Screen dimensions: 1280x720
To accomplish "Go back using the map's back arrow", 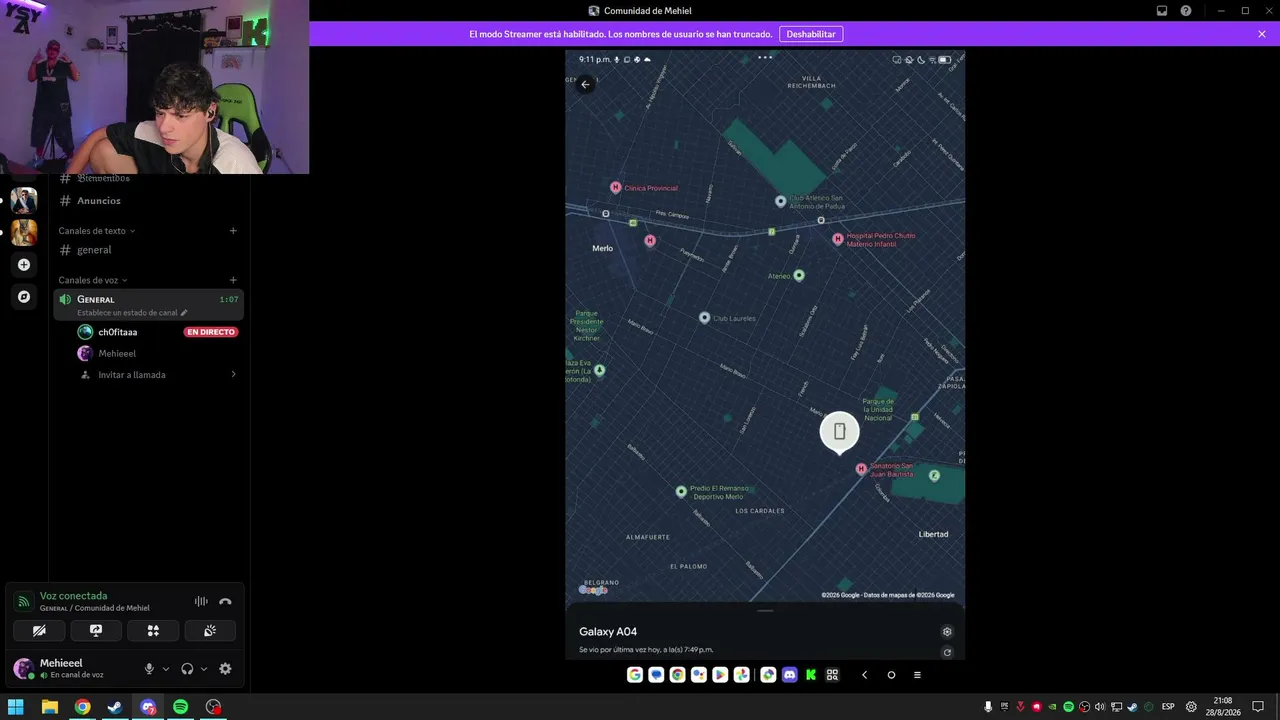I will pos(585,85).
